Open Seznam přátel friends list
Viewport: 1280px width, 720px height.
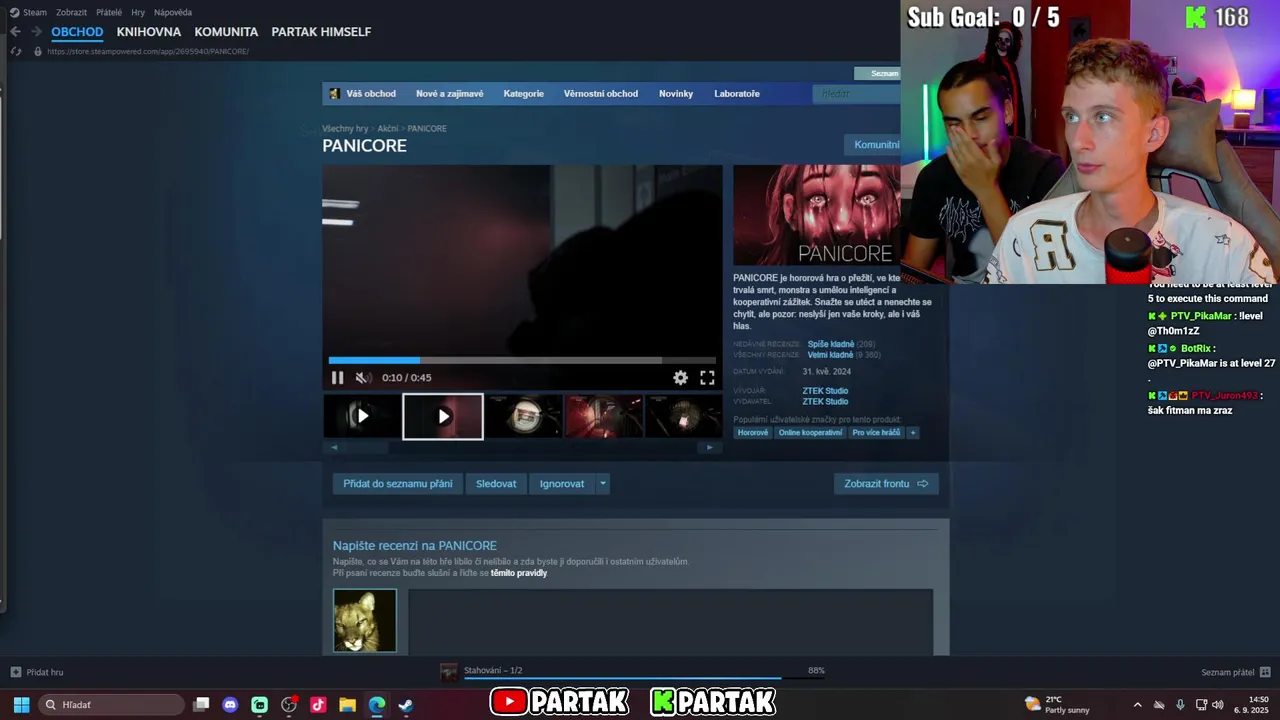point(1235,672)
